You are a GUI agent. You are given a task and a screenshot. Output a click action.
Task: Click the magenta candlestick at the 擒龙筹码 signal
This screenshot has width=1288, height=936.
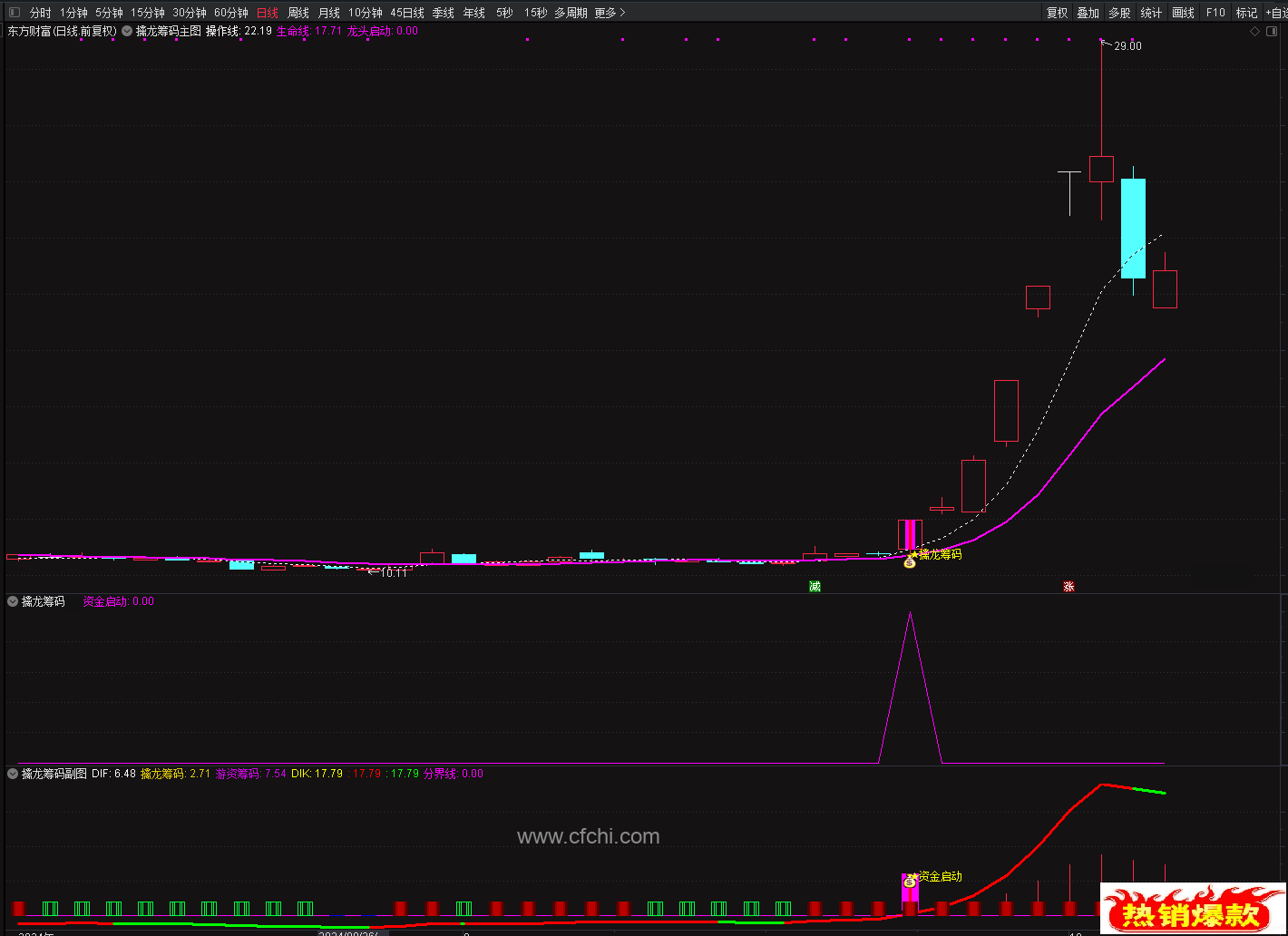click(x=910, y=534)
